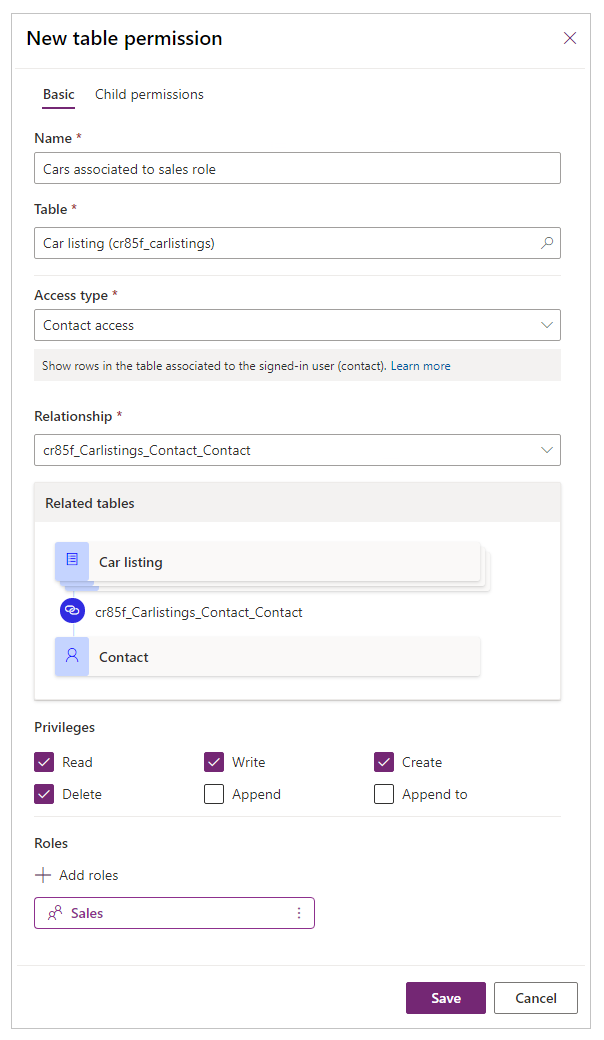Save the table permission
The height and width of the screenshot is (1040, 604).
[x=446, y=998]
